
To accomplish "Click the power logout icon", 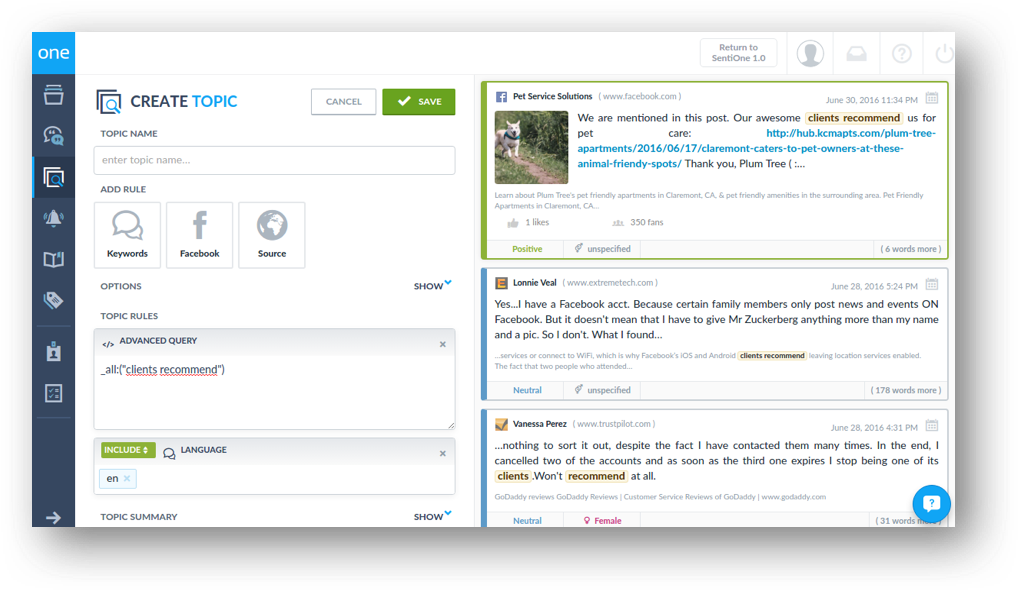I will click(945, 54).
